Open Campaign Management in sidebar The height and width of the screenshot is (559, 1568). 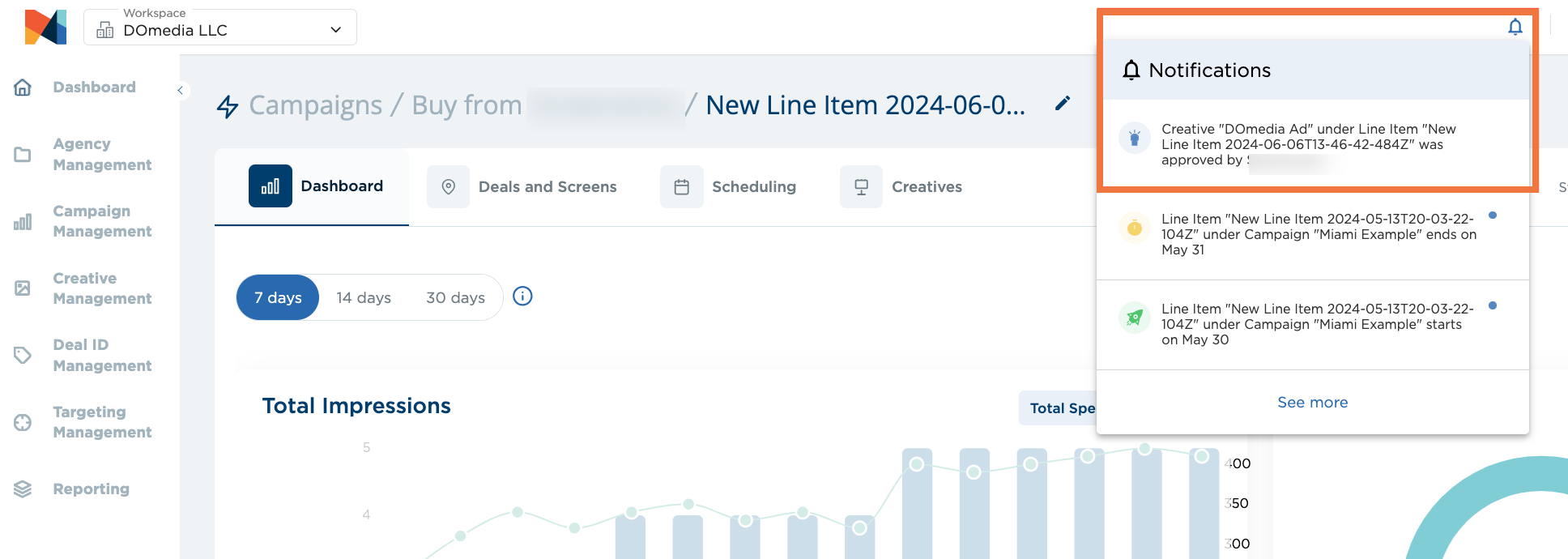pos(102,221)
